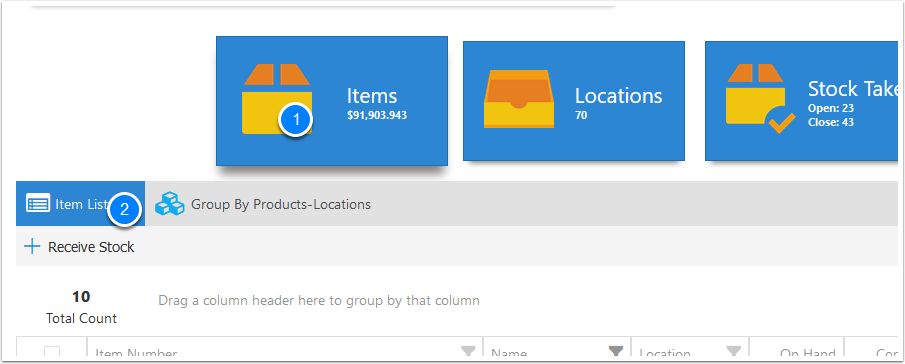Open the Name column filter funnel
Screen dimensions: 905x364
click(616, 351)
